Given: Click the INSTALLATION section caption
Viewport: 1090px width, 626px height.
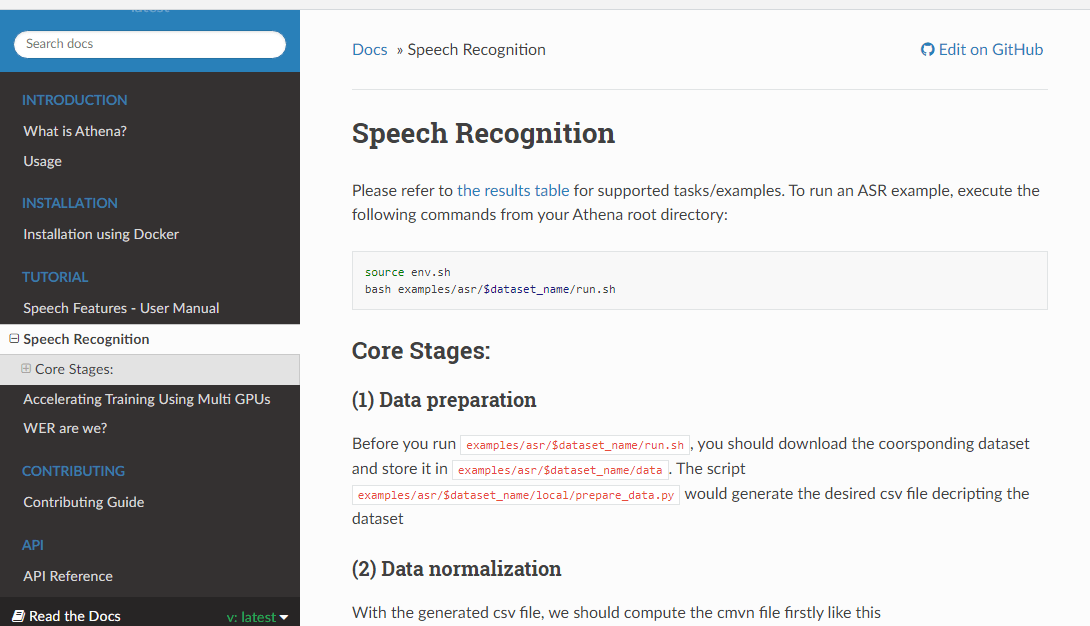Looking at the screenshot, I should 70,203.
